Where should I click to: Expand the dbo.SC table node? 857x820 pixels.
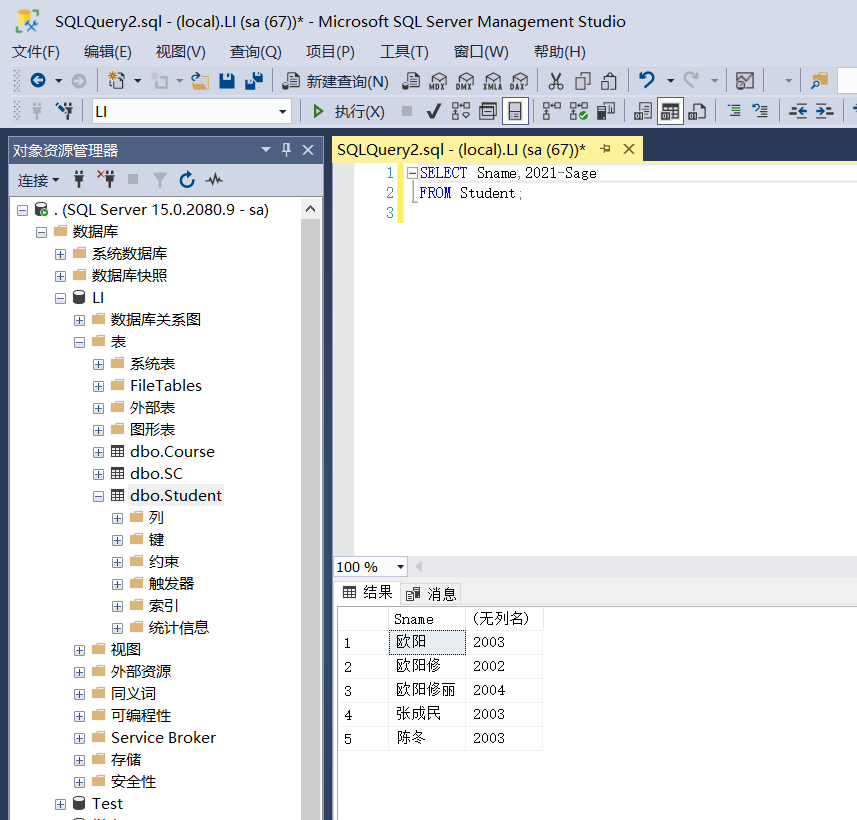point(98,475)
